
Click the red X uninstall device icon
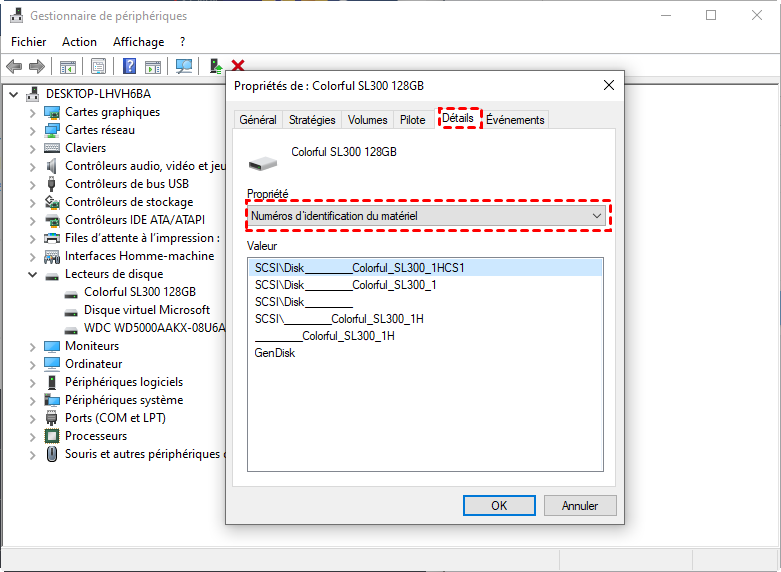pyautogui.click(x=238, y=65)
